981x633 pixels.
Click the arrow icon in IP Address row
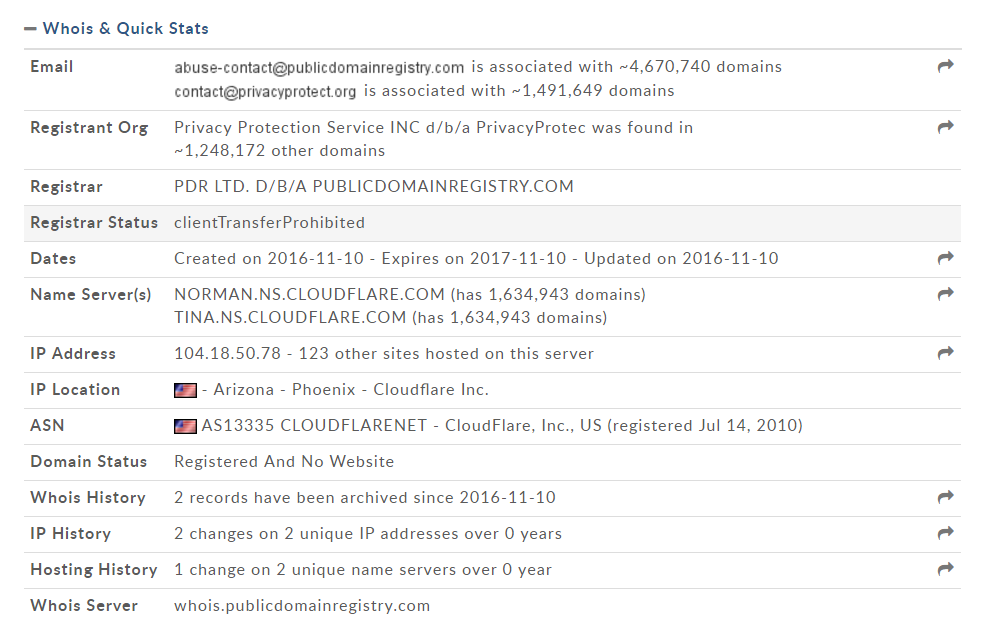click(x=945, y=354)
